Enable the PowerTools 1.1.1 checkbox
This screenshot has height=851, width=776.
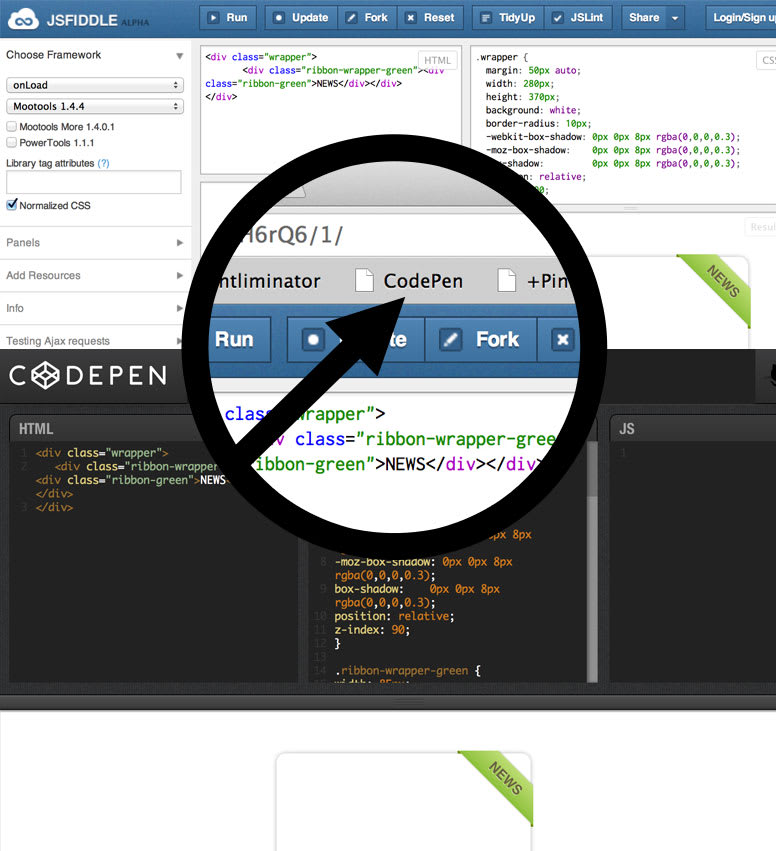[x=11, y=142]
